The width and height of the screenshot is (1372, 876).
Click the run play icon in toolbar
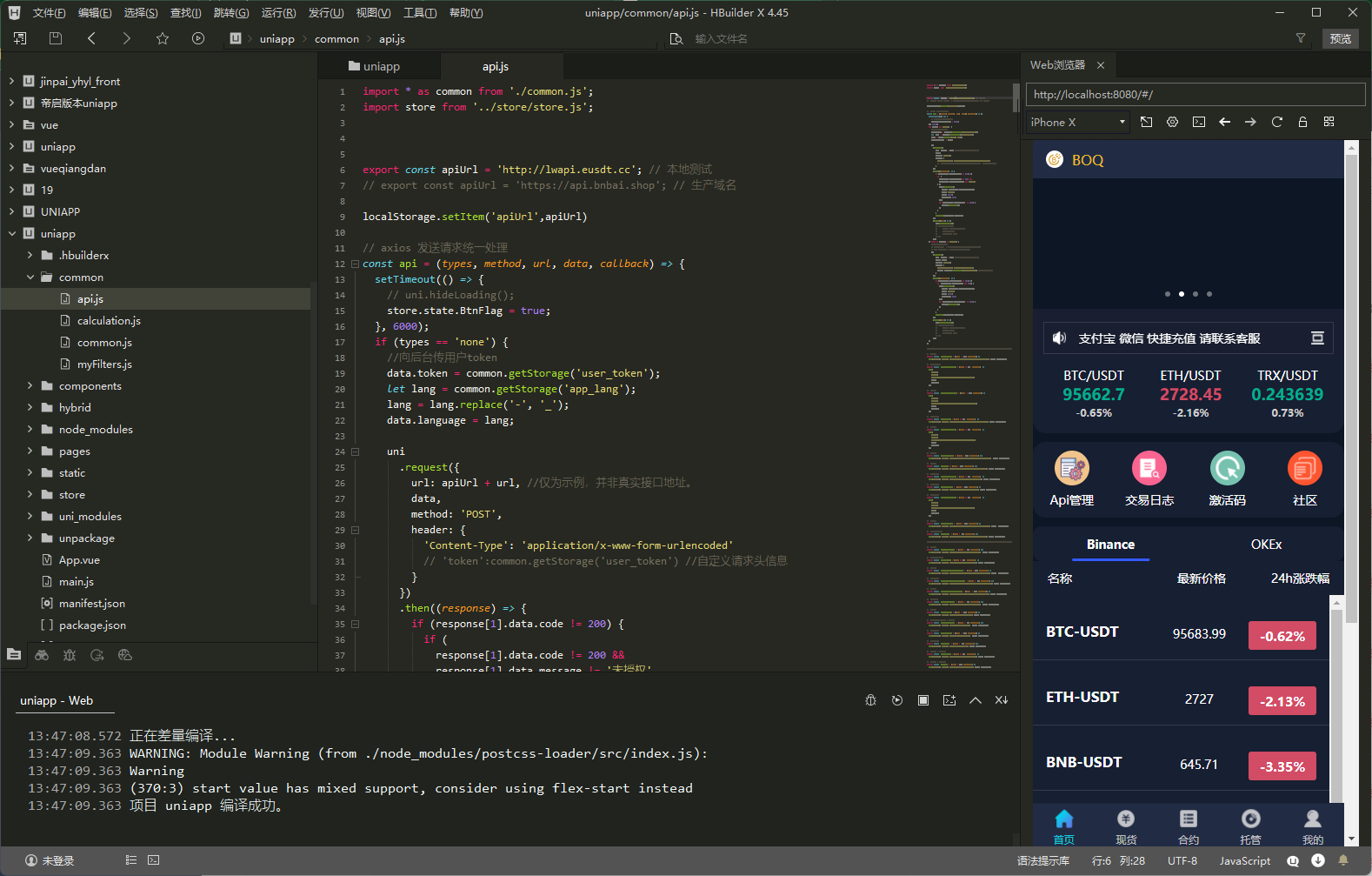pos(198,38)
